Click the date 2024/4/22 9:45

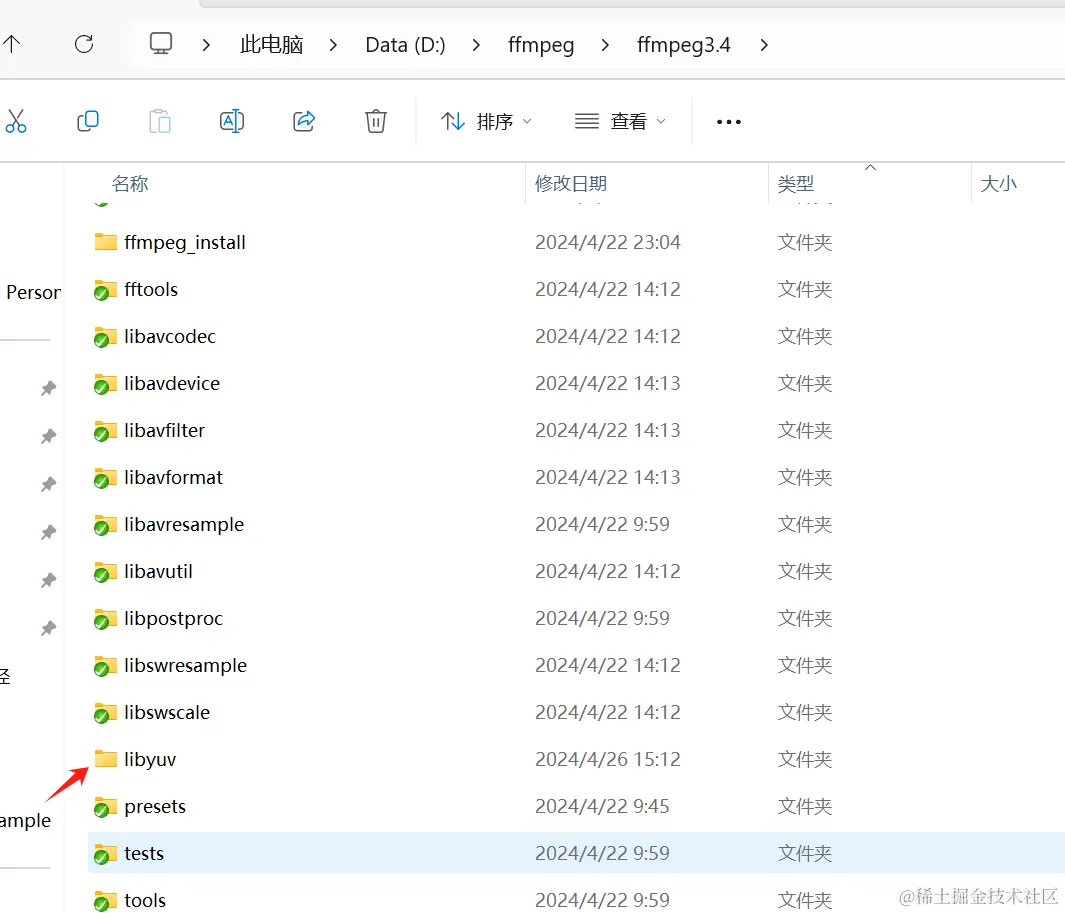[602, 806]
